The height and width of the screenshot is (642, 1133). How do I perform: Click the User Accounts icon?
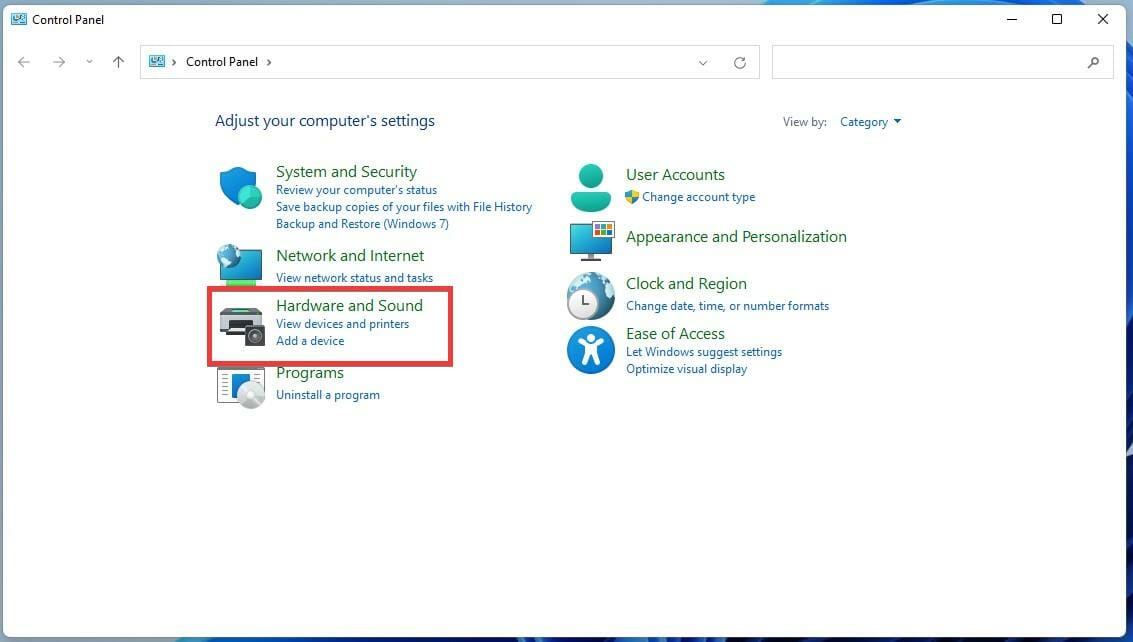[590, 185]
